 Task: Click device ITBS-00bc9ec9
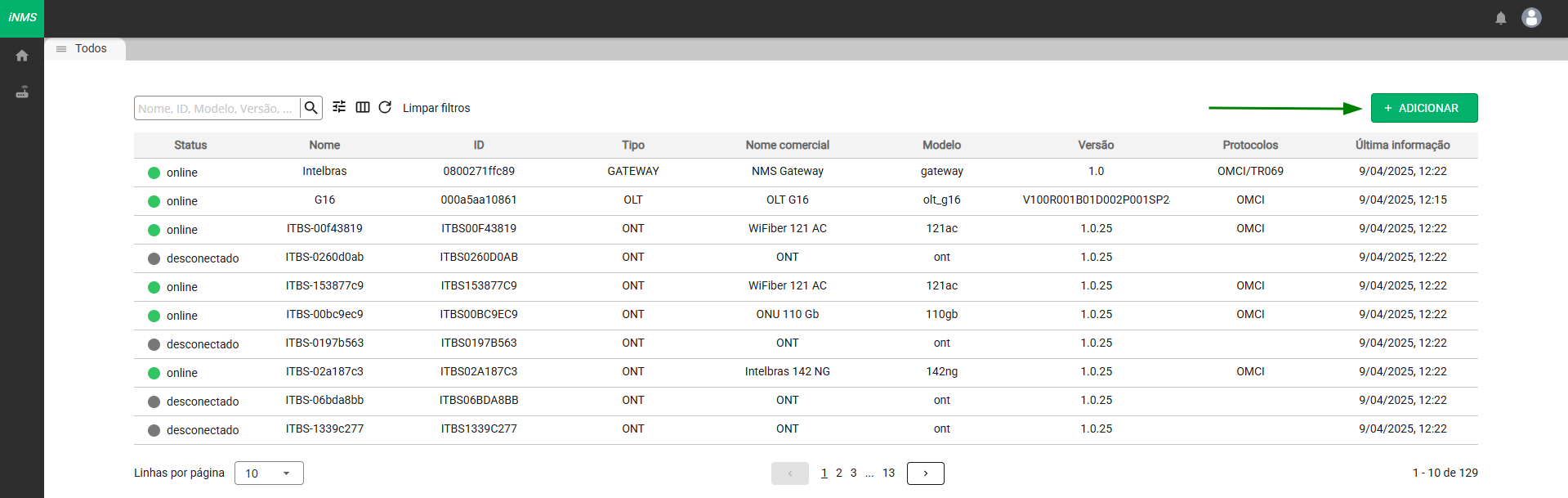click(324, 314)
